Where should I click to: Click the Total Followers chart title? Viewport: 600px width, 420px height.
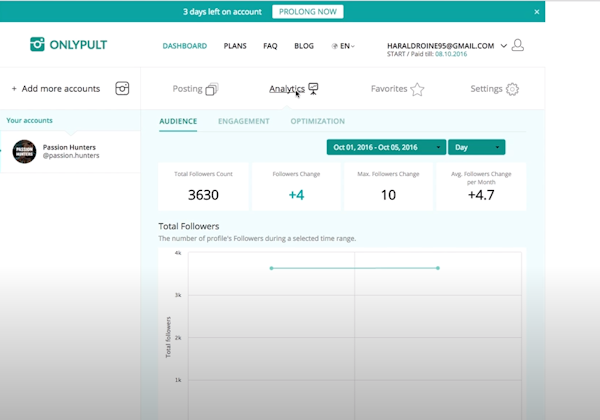(189, 226)
